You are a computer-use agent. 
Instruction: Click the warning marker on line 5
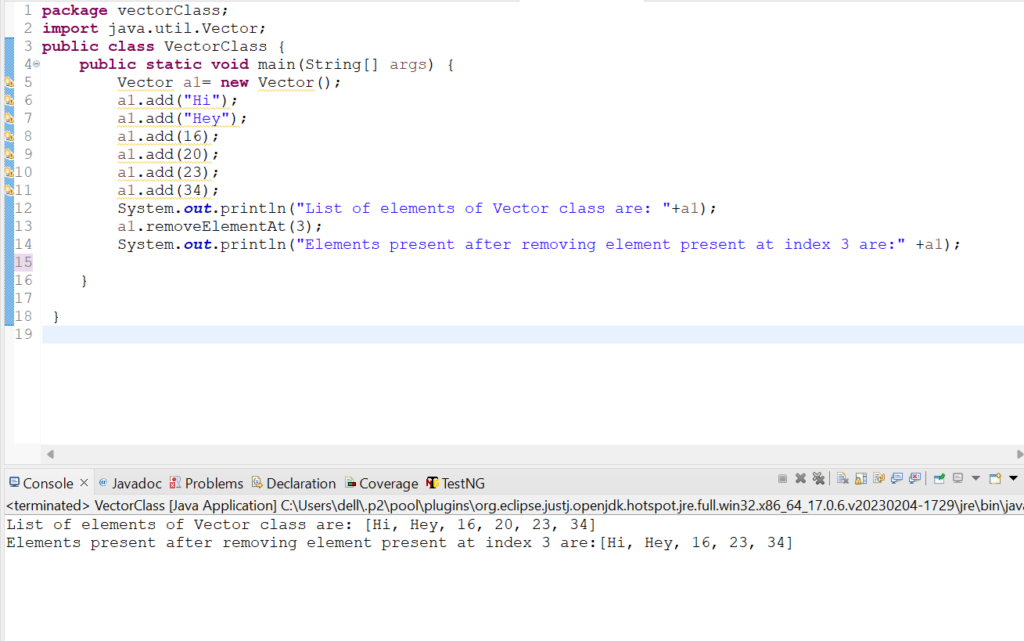tap(9, 82)
